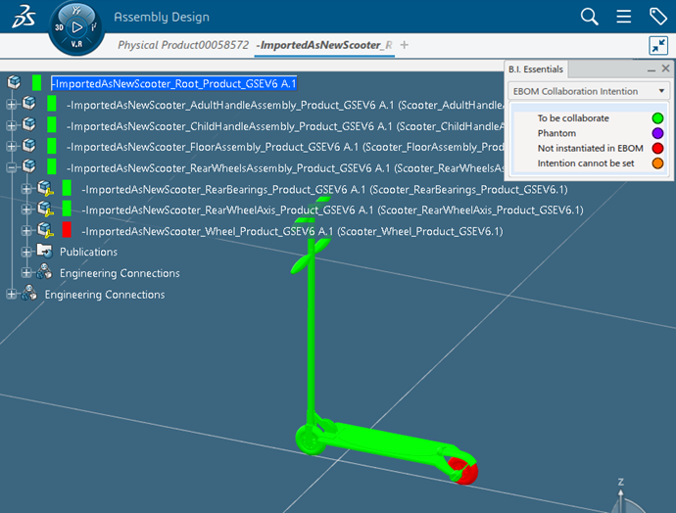Expand the Publications node
Viewport: 676px width, 513px height.
tap(27, 252)
